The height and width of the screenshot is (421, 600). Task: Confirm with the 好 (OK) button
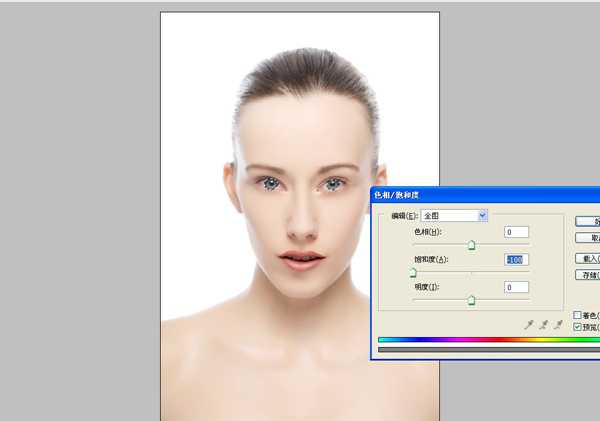[x=590, y=220]
